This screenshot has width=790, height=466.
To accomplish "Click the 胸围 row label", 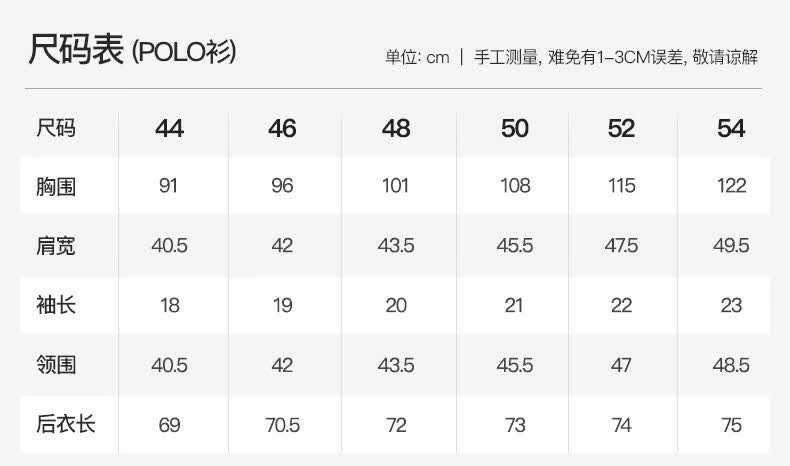I will [56, 186].
